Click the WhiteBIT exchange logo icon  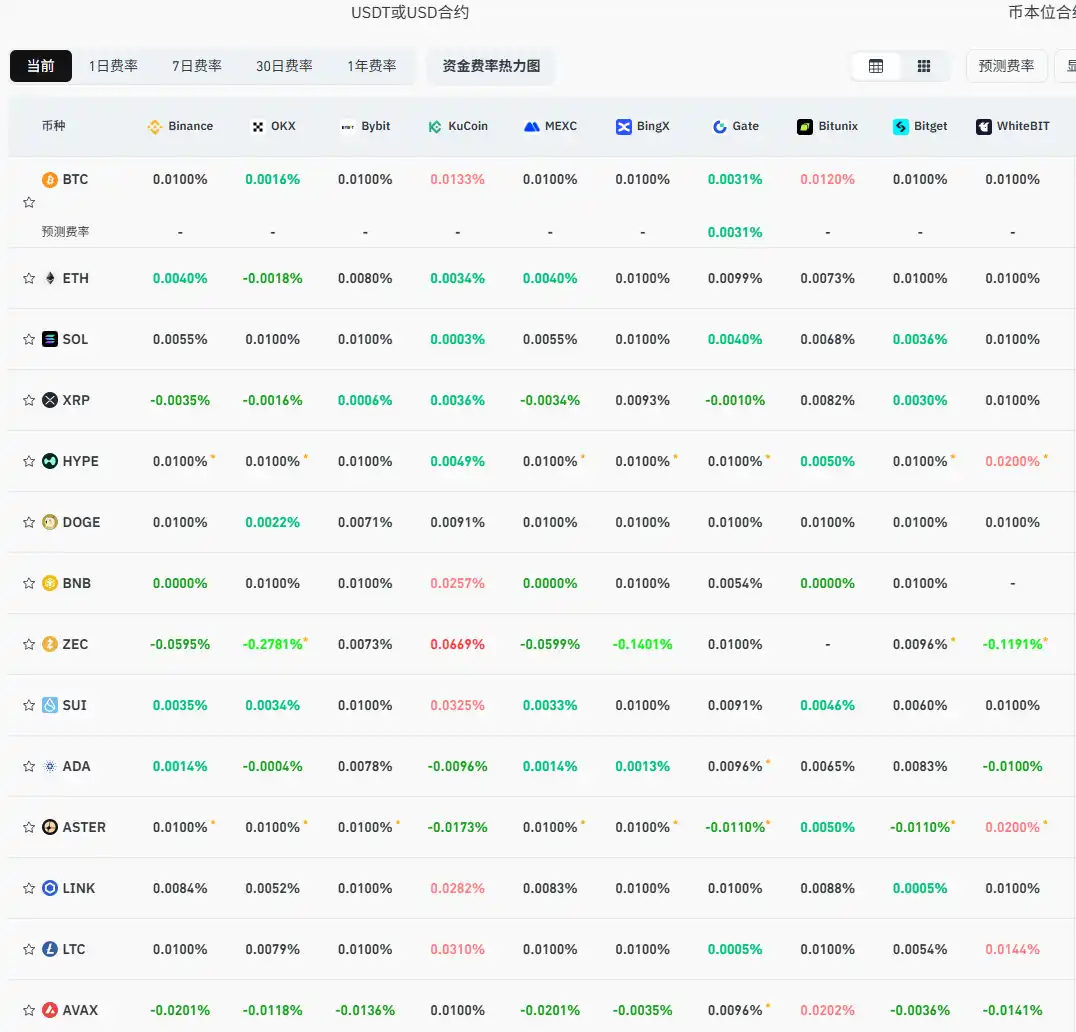(983, 127)
